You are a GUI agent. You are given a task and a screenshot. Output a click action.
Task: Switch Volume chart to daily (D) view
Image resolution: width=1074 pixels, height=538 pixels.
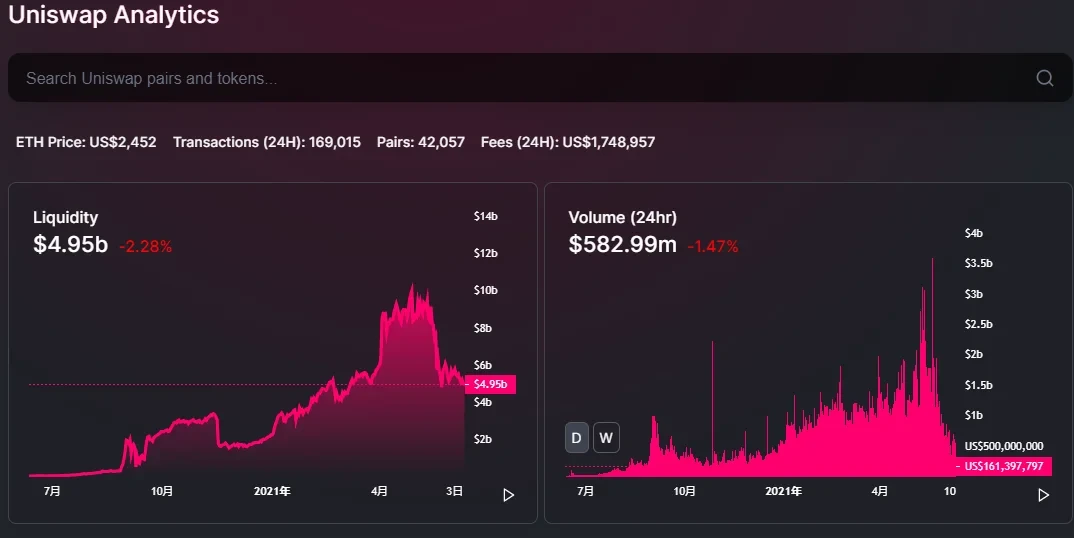point(577,438)
